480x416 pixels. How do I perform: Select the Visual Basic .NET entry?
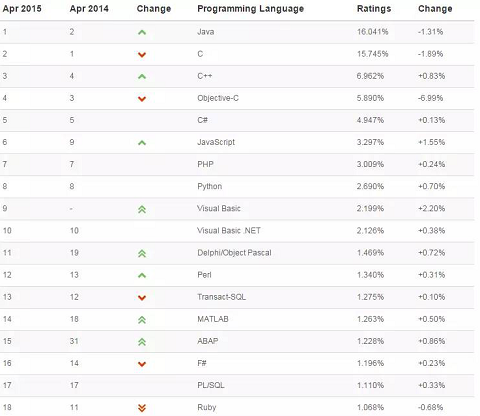tap(229, 230)
